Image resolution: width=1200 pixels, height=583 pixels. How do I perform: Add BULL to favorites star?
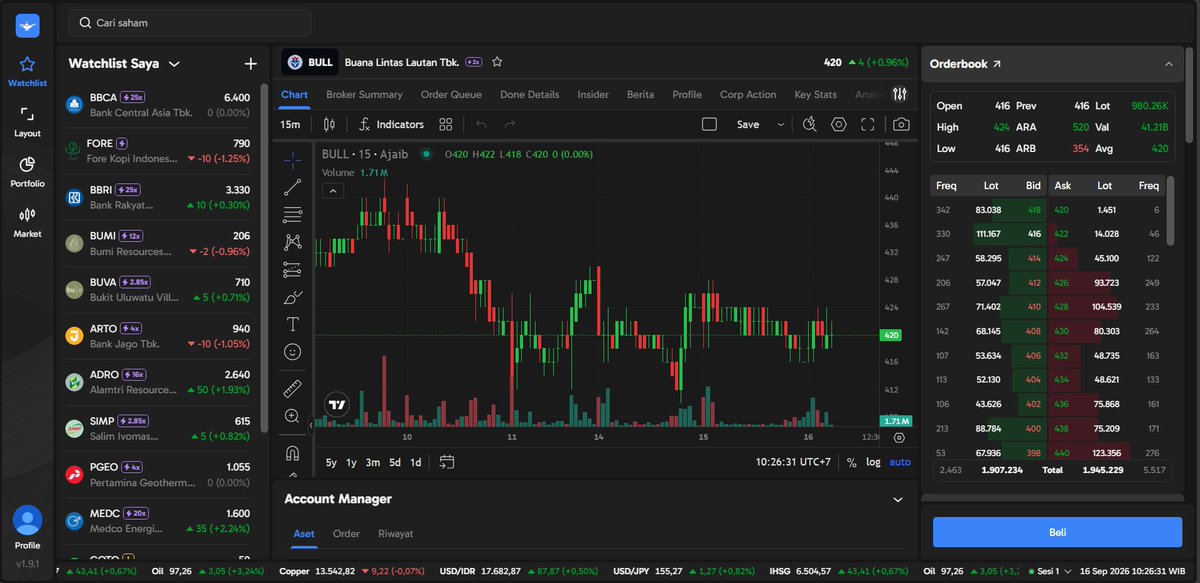point(497,62)
